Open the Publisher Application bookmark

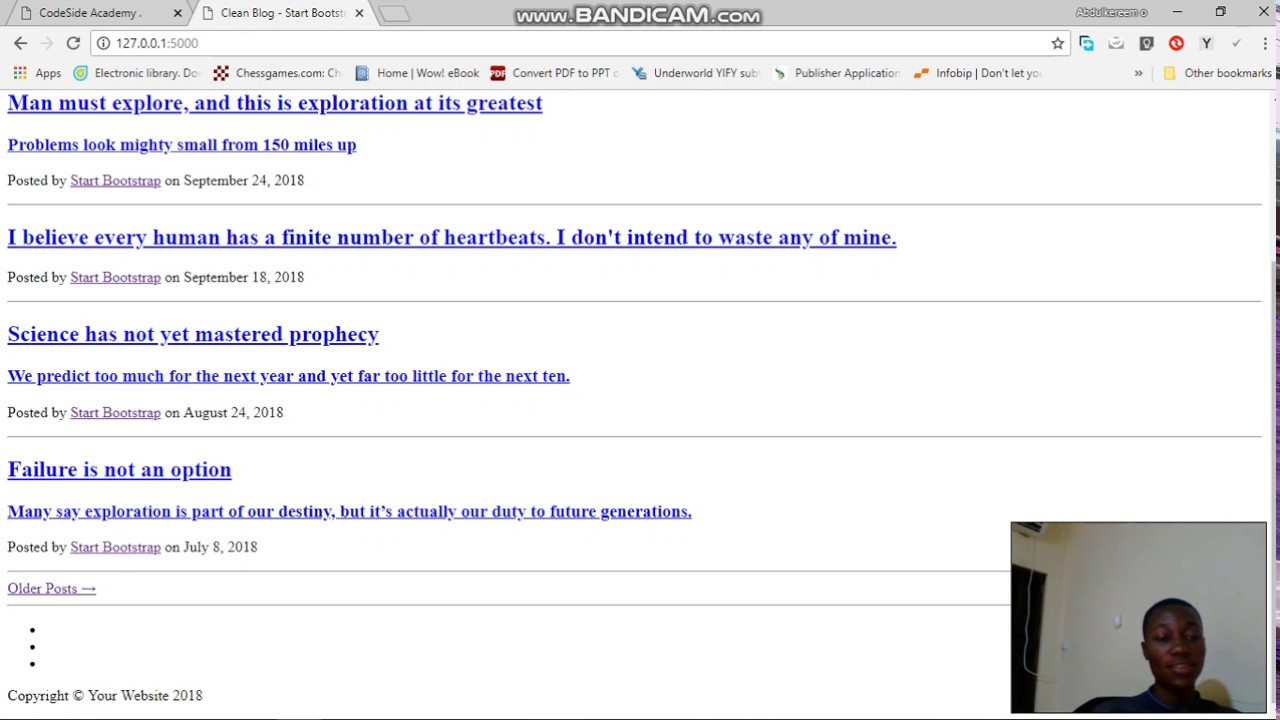click(x=836, y=73)
